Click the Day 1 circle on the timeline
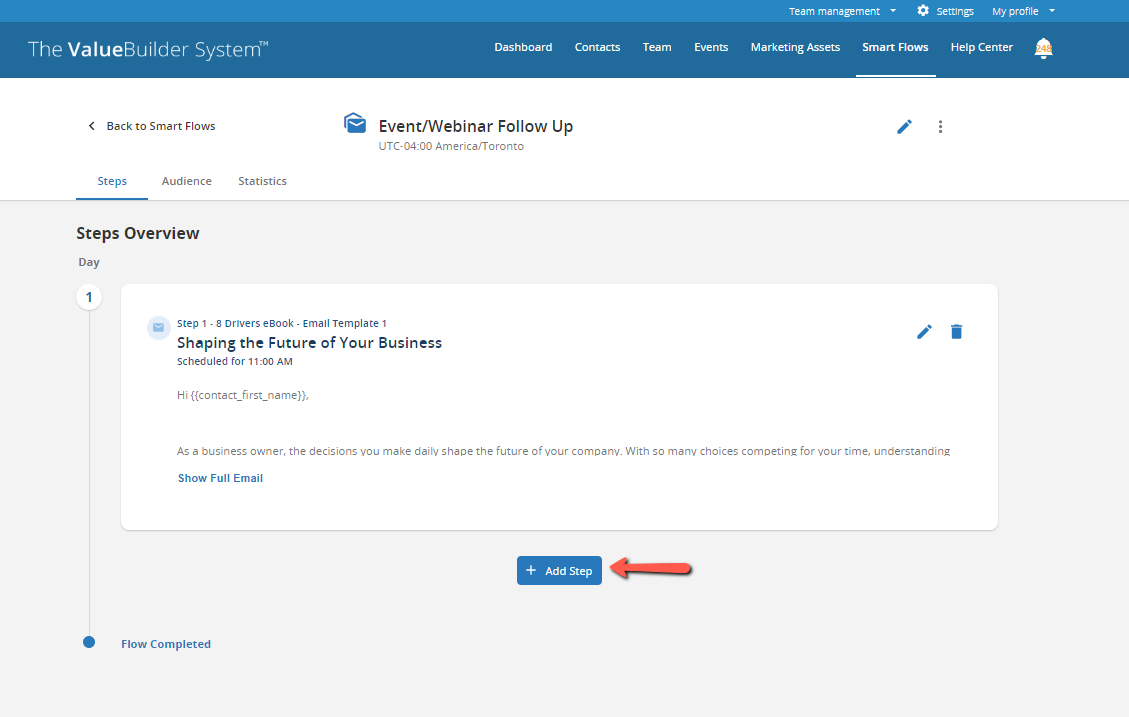The width and height of the screenshot is (1129, 717). tap(89, 297)
